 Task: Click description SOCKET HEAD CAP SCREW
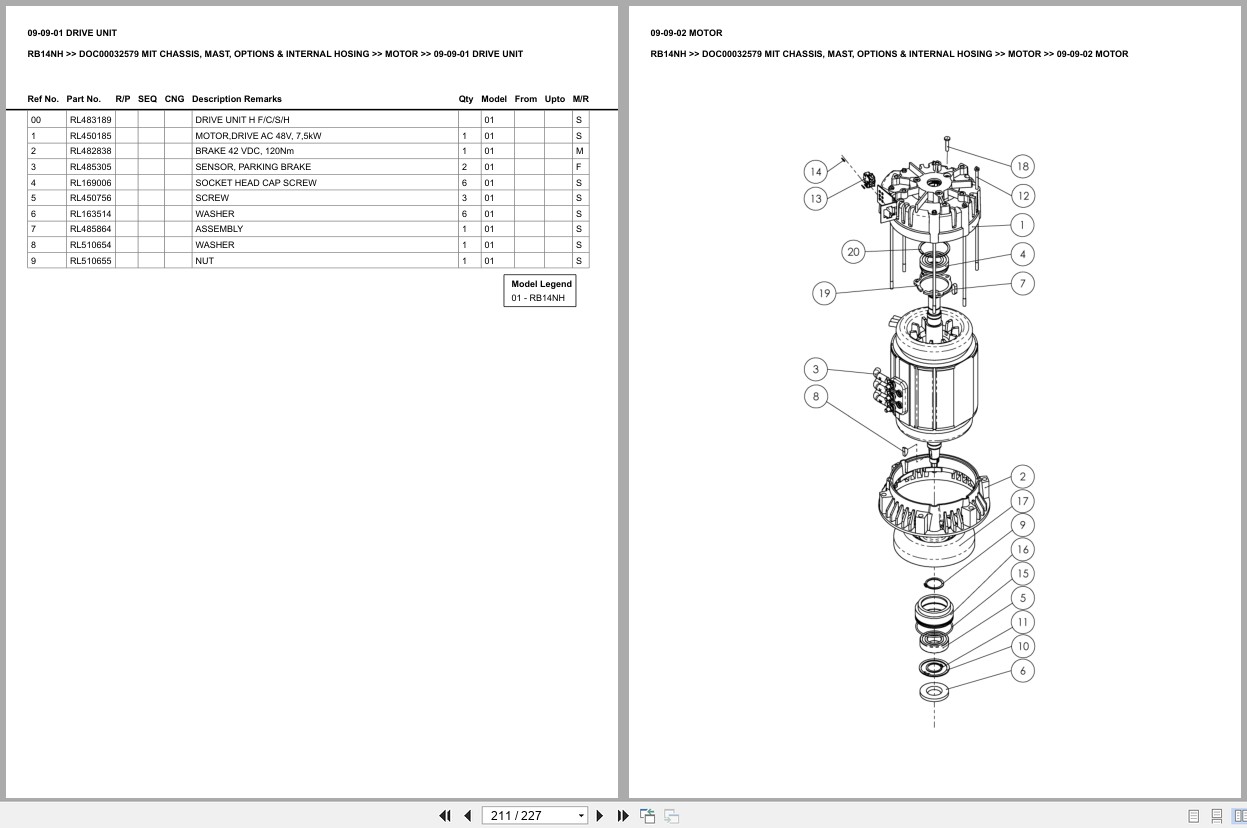pos(256,183)
